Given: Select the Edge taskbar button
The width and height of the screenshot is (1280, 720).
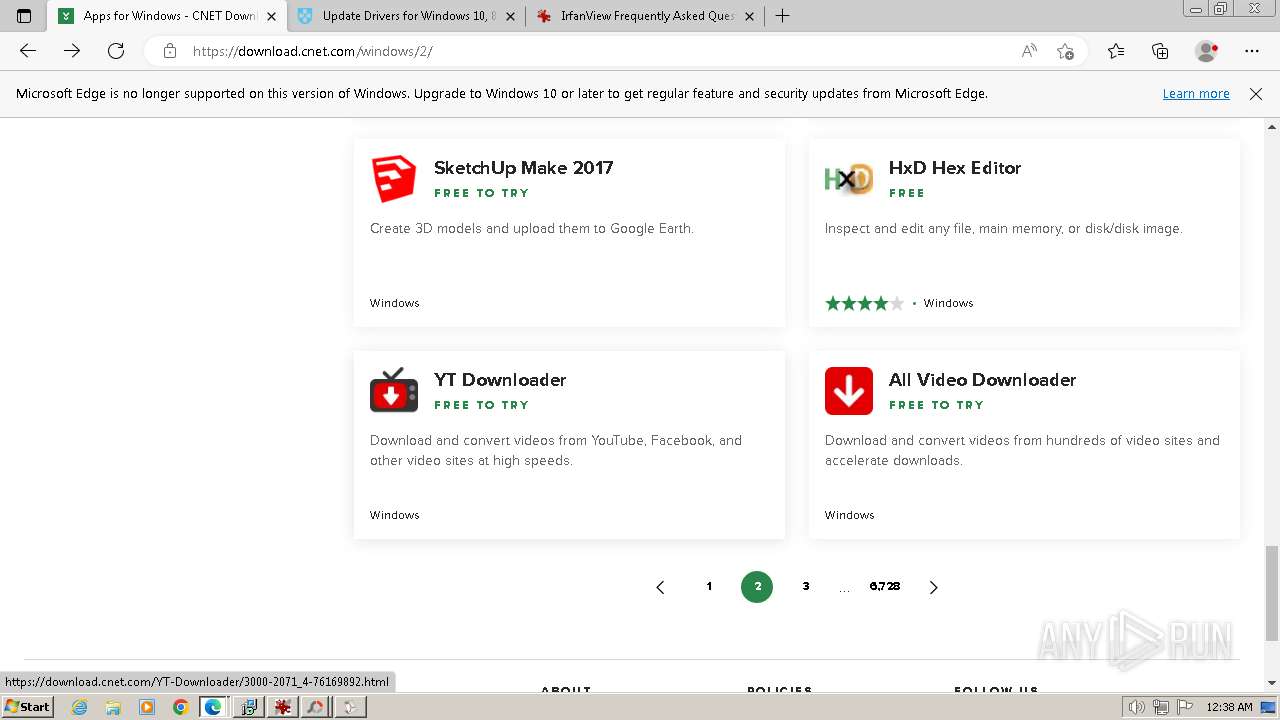Looking at the screenshot, I should tap(214, 707).
